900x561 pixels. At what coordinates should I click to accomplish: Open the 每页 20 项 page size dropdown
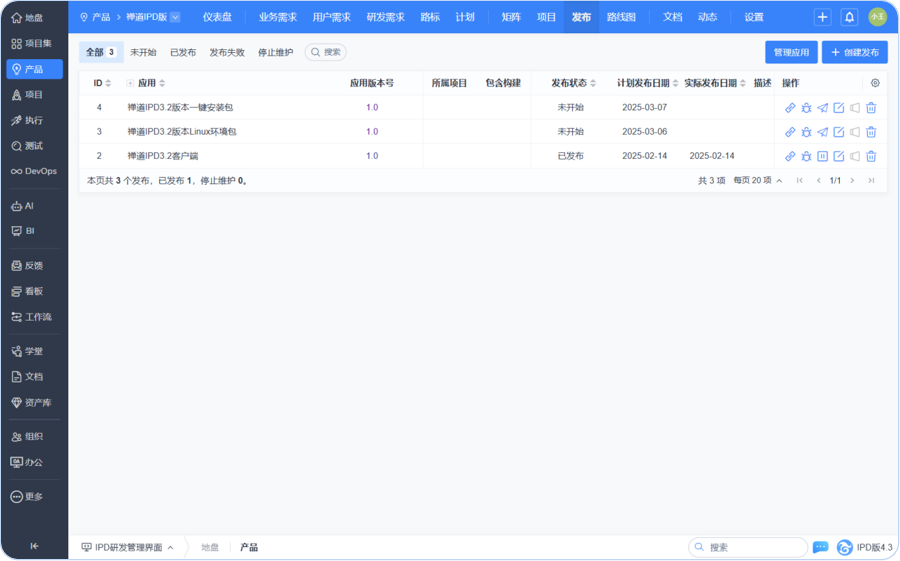tap(758, 181)
